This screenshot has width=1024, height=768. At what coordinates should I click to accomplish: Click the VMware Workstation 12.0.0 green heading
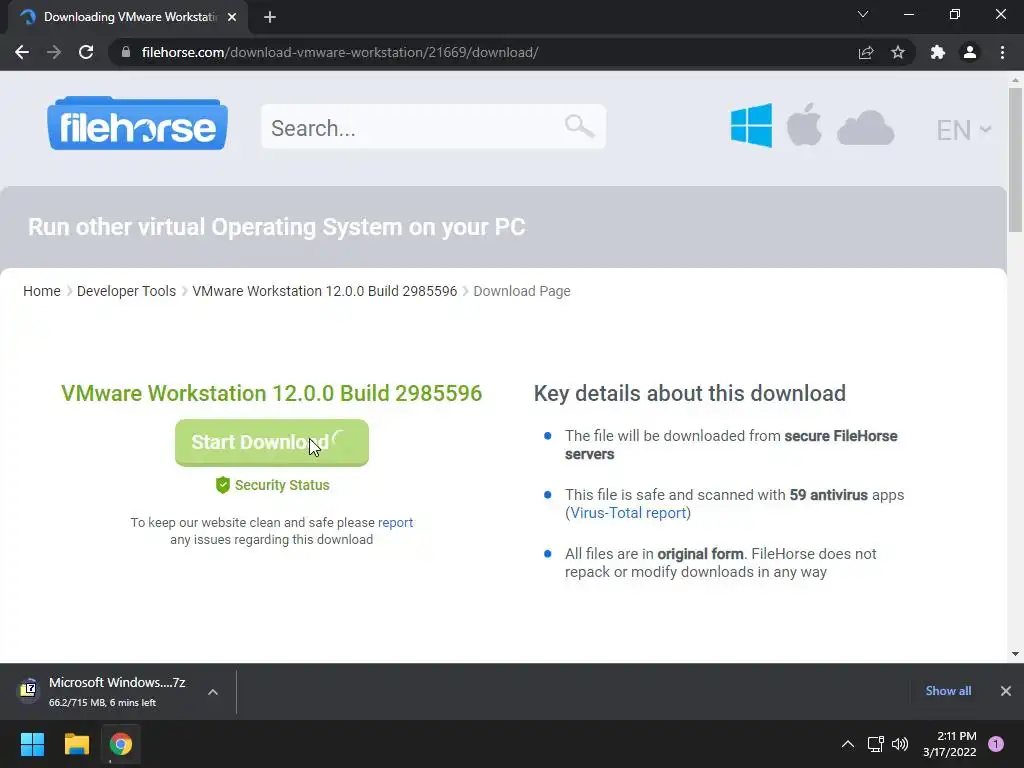pos(272,393)
